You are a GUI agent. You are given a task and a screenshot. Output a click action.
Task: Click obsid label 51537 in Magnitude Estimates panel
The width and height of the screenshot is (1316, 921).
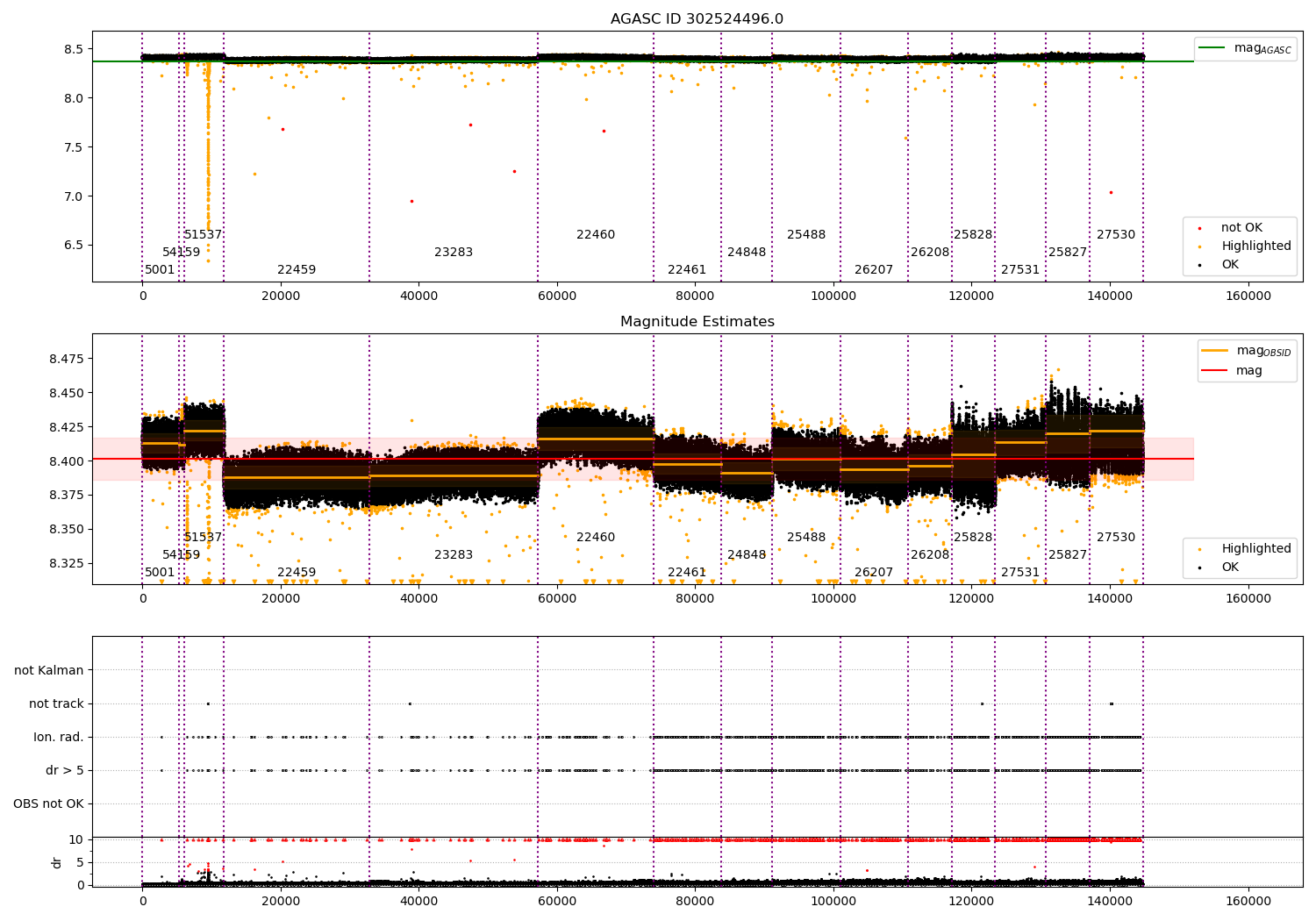pyautogui.click(x=203, y=537)
